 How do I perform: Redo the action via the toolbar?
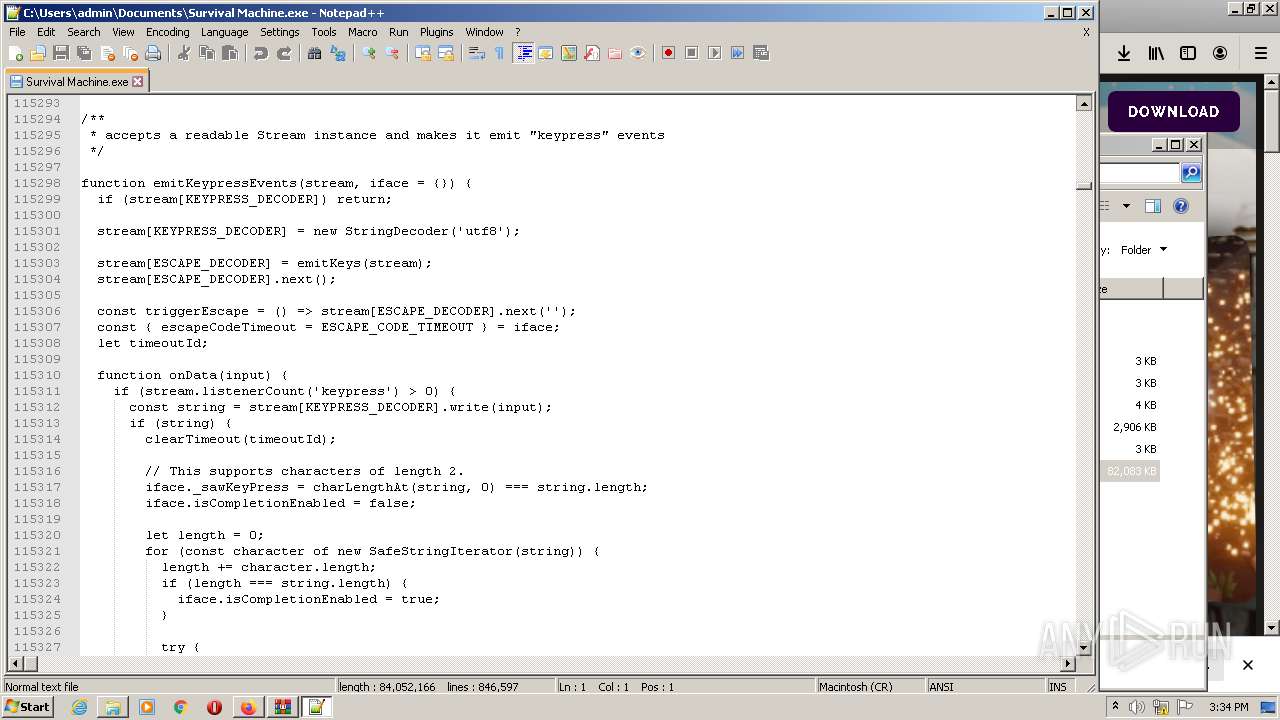[284, 53]
